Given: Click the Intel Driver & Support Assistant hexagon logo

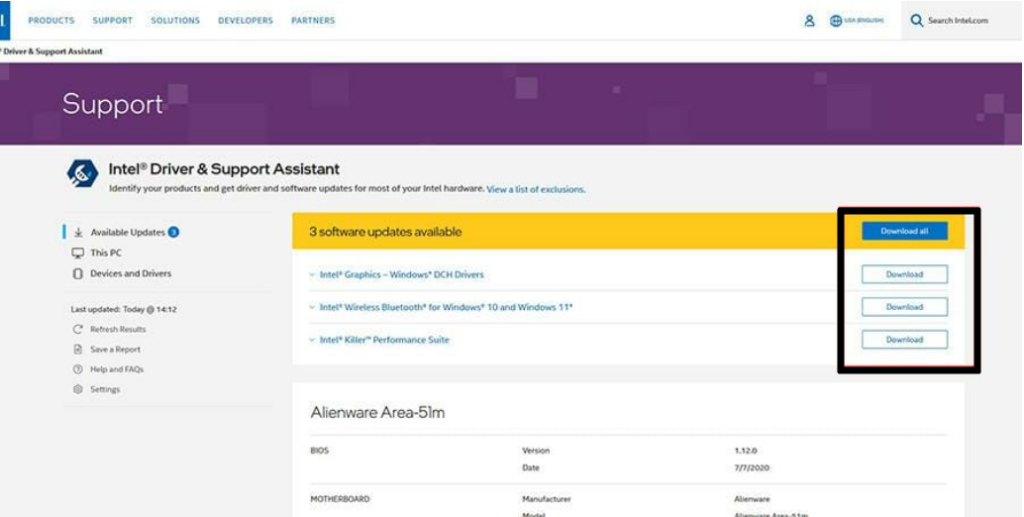Looking at the screenshot, I should click(82, 173).
